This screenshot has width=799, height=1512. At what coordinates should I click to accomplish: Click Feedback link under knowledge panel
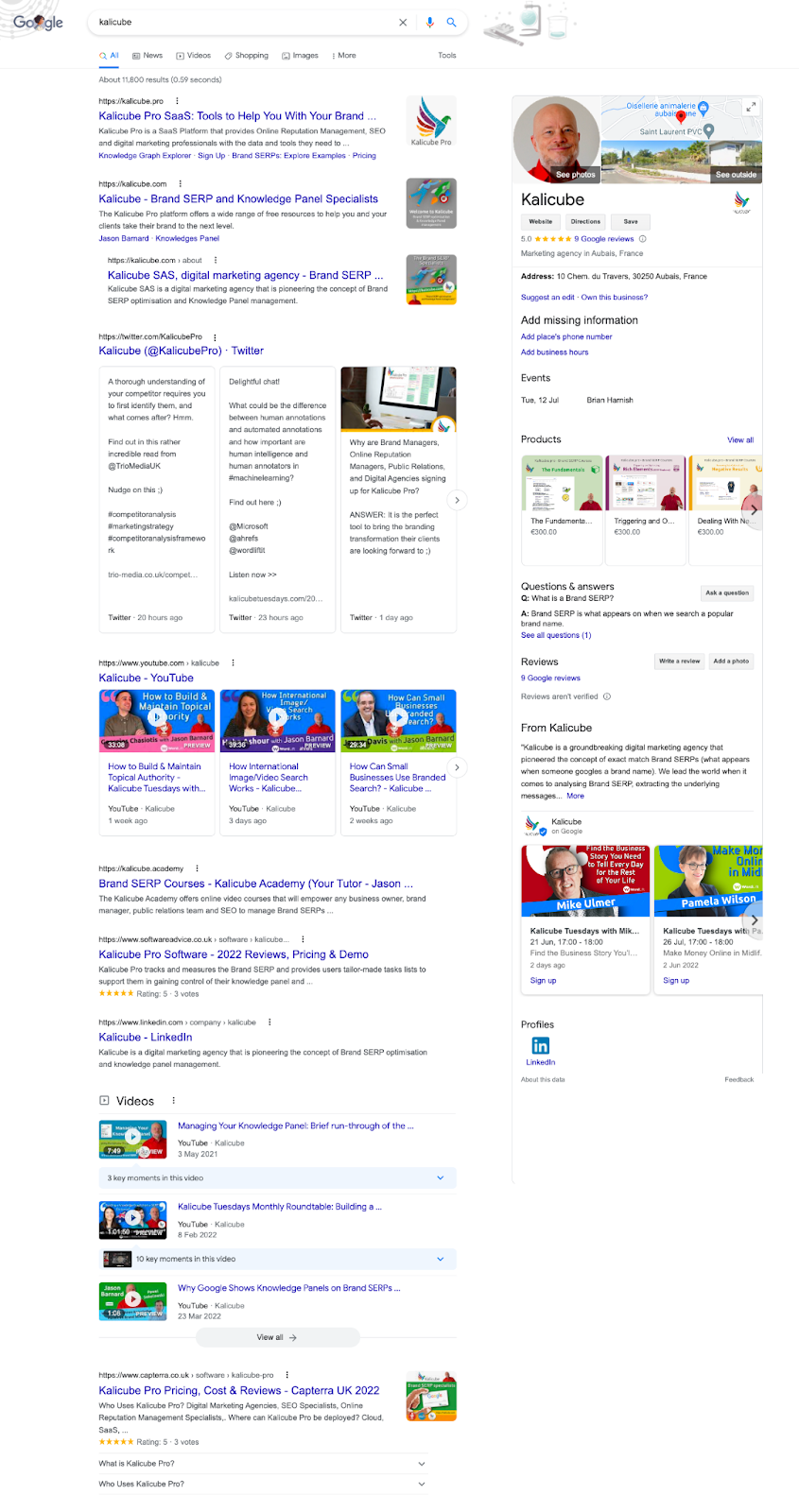click(739, 1079)
